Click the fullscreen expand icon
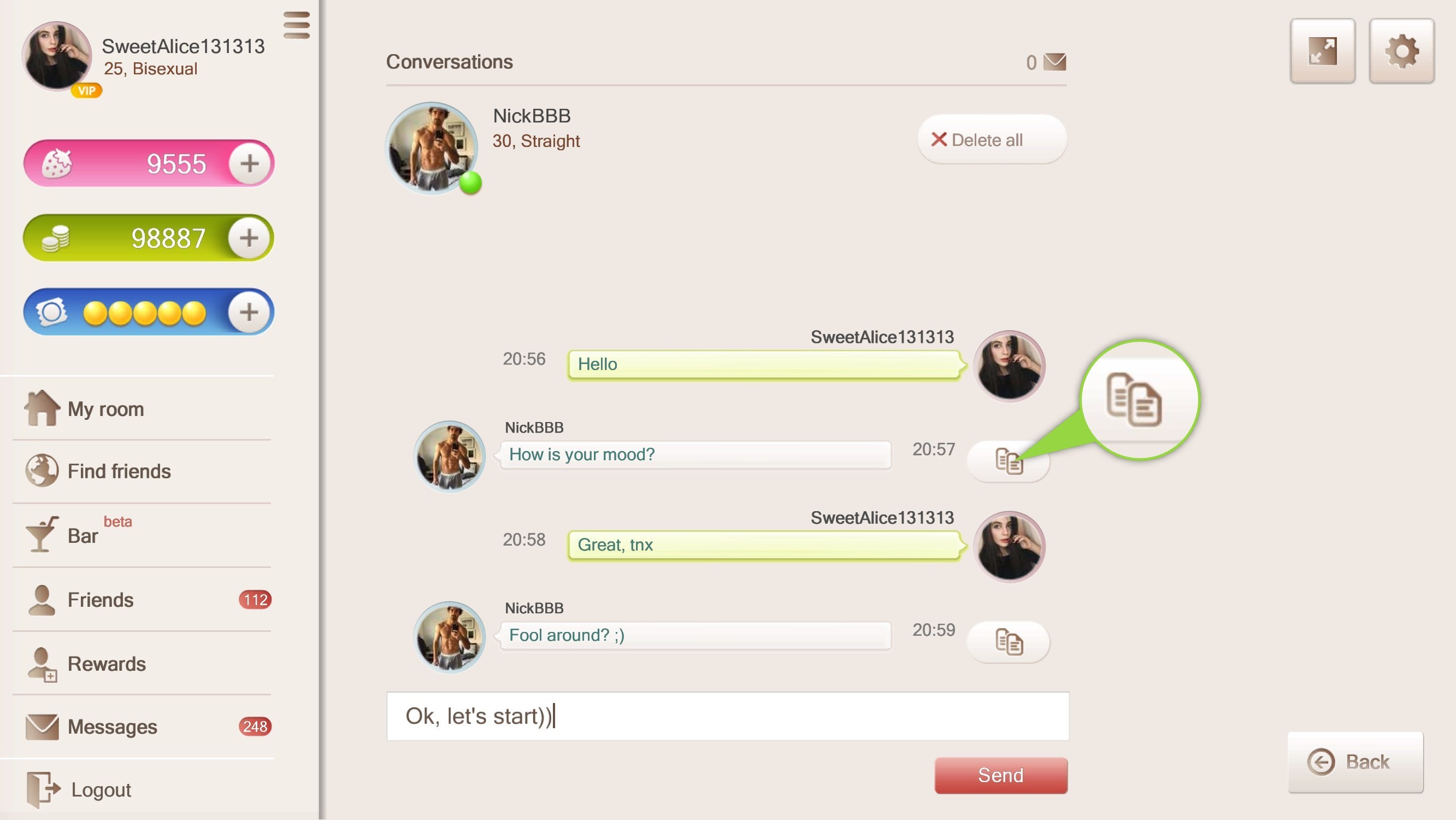 tap(1323, 51)
